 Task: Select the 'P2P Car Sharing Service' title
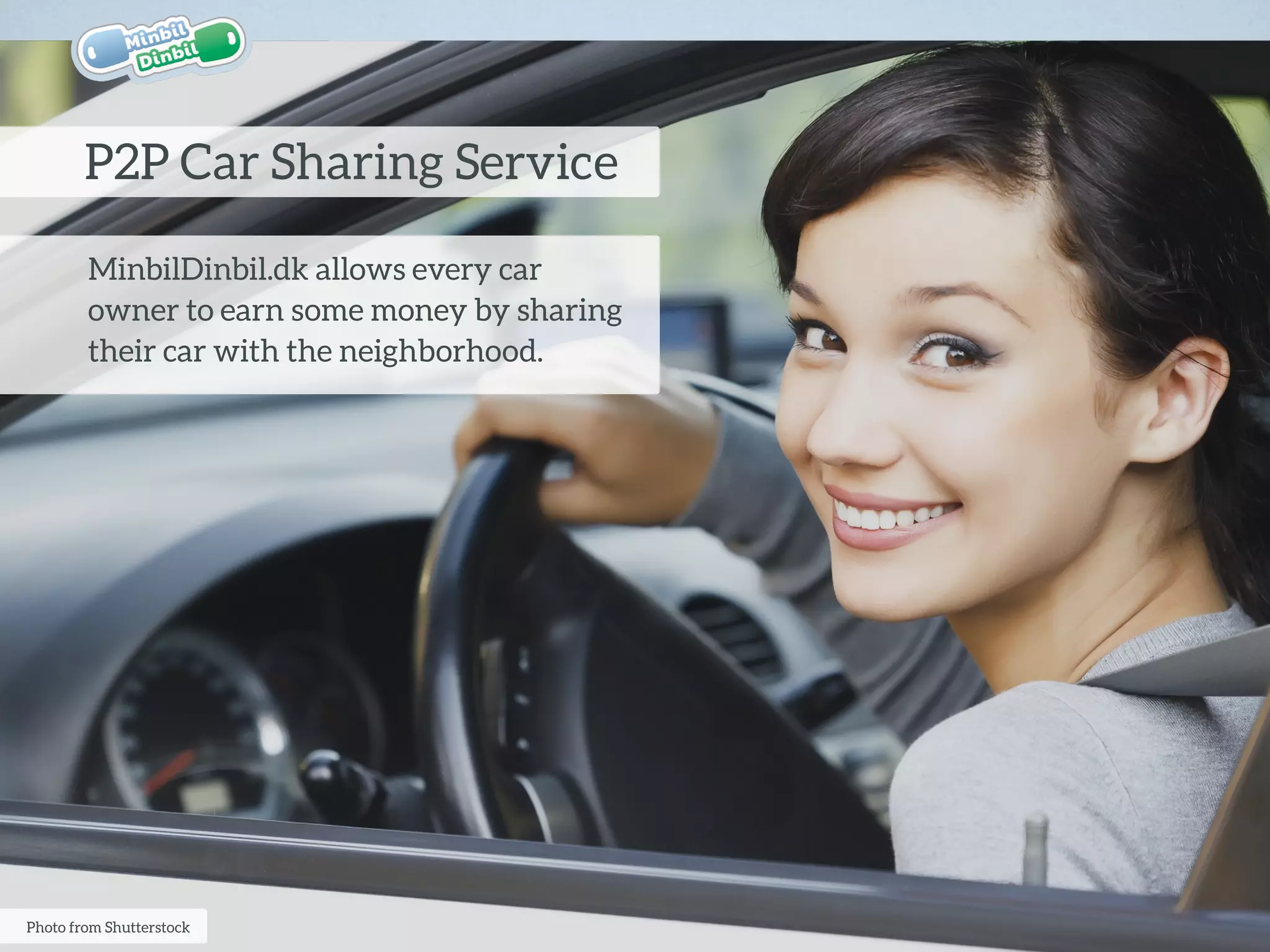pyautogui.click(x=351, y=162)
